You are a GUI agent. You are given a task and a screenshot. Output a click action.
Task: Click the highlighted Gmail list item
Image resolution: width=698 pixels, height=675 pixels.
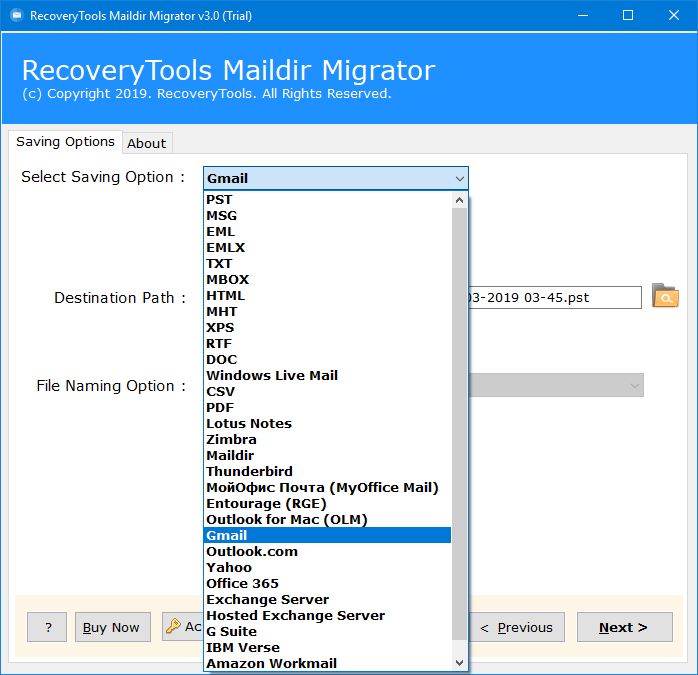pos(327,535)
